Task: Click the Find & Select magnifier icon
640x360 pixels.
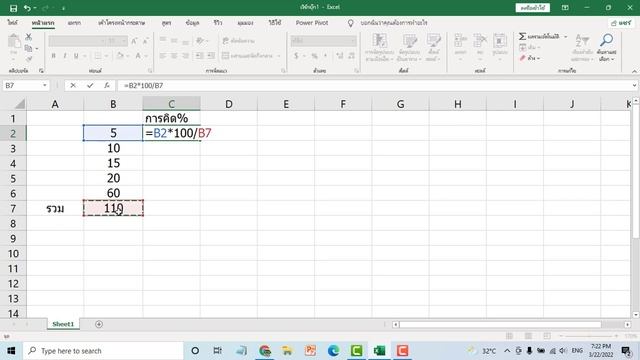Action: (607, 40)
